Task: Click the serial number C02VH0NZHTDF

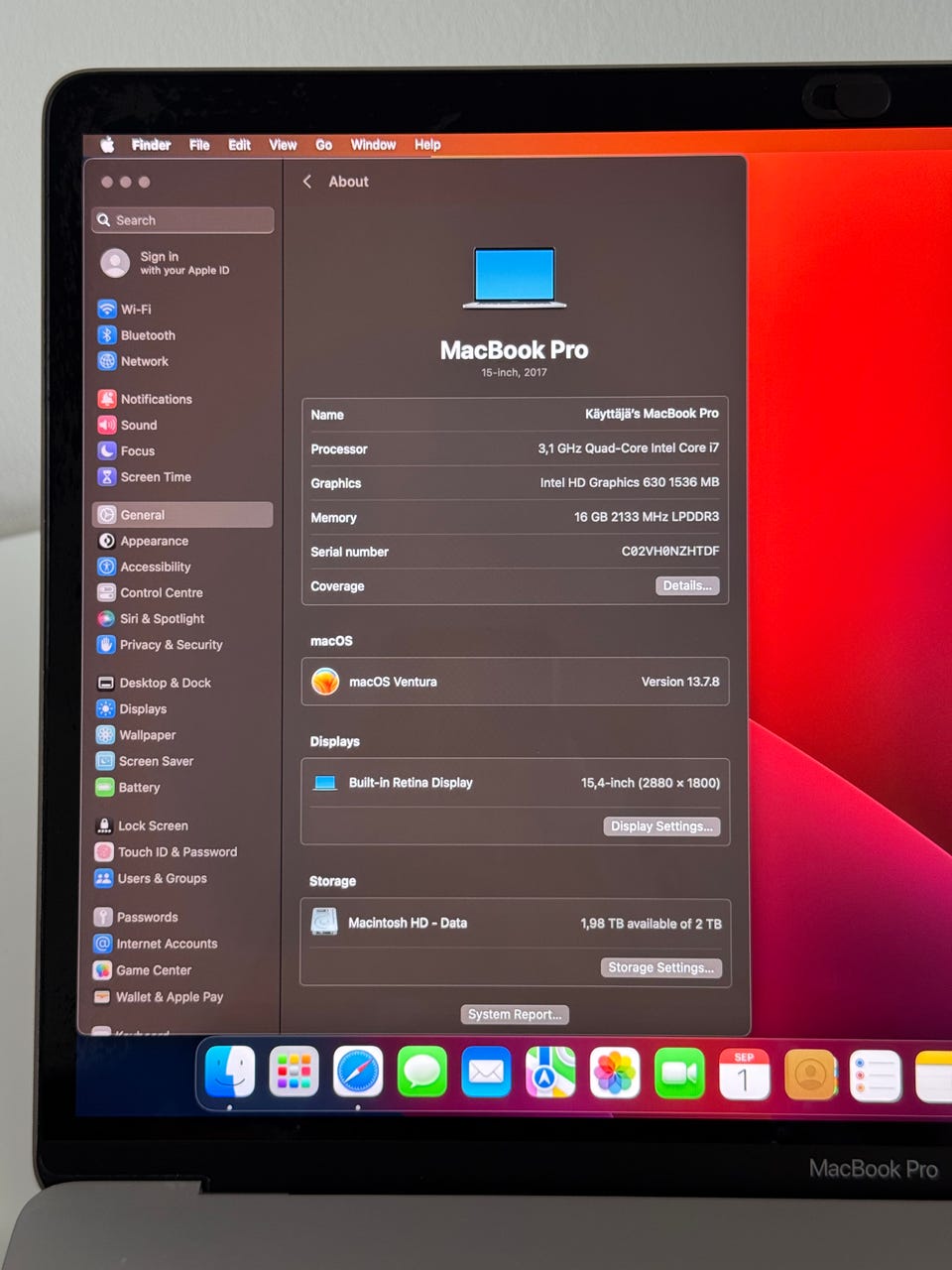Action: coord(670,551)
